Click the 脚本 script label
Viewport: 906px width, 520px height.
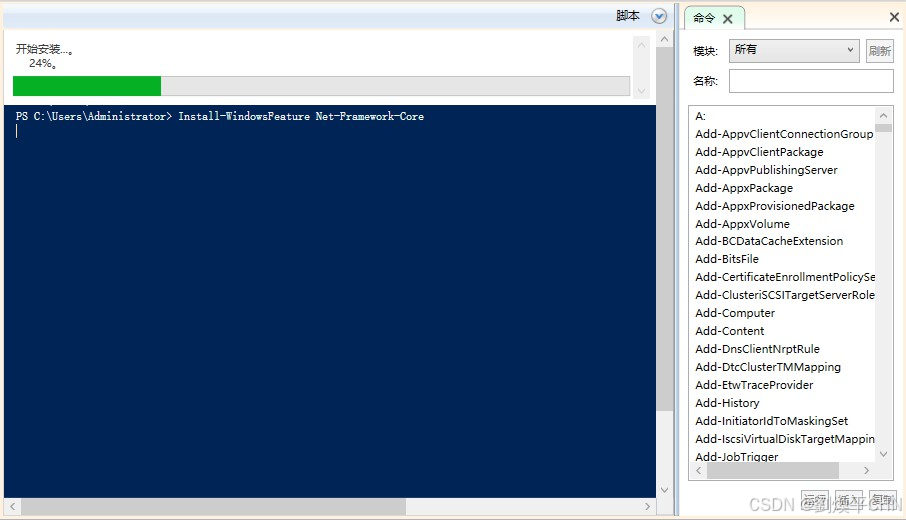(x=627, y=16)
